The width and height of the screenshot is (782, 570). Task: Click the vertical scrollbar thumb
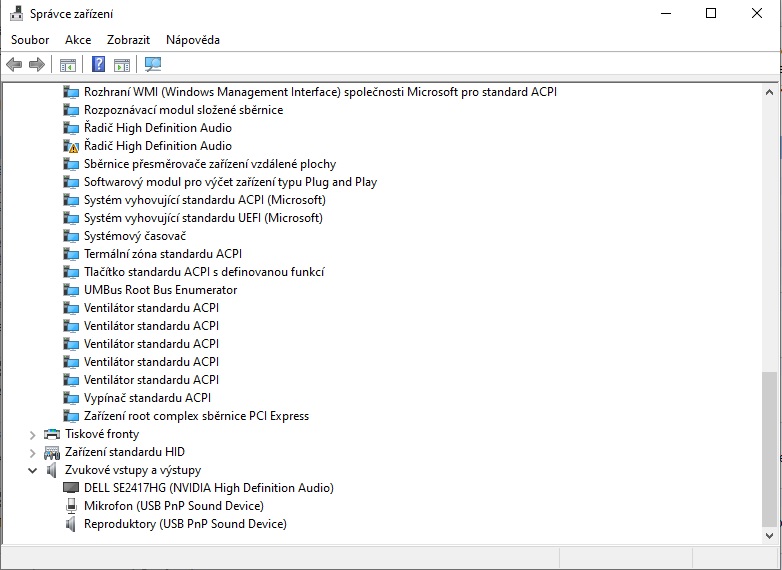pos(768,448)
